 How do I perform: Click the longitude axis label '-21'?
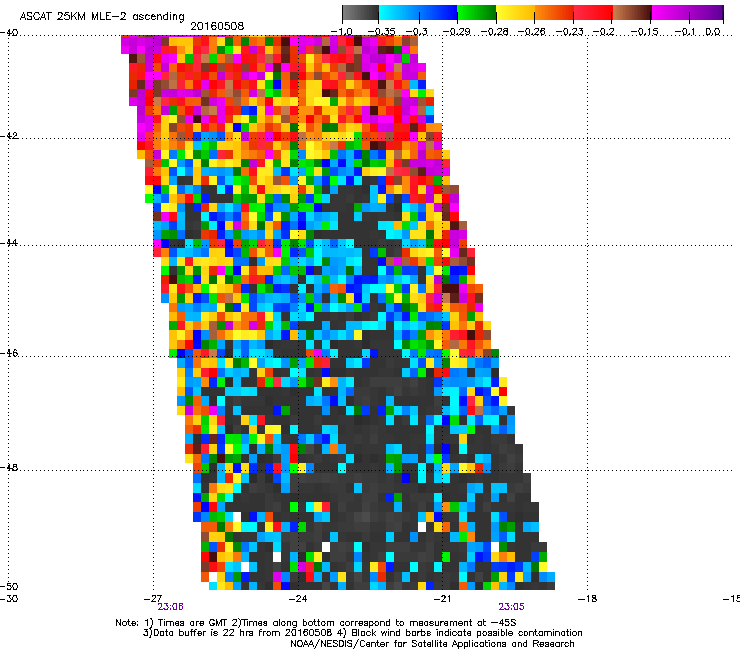442,599
